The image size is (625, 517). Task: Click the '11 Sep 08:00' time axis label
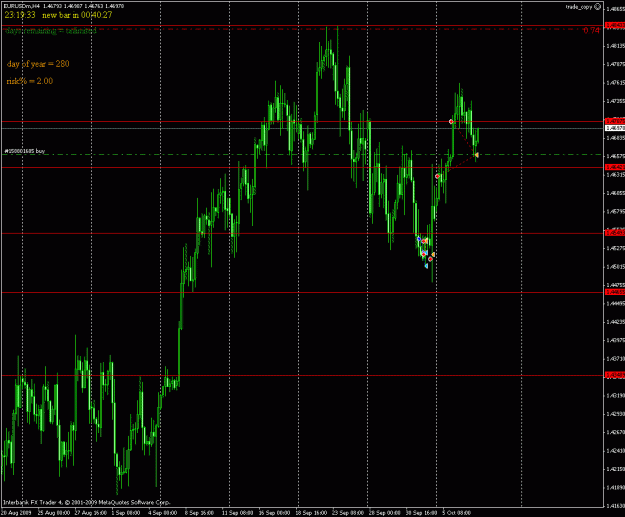tap(237, 513)
